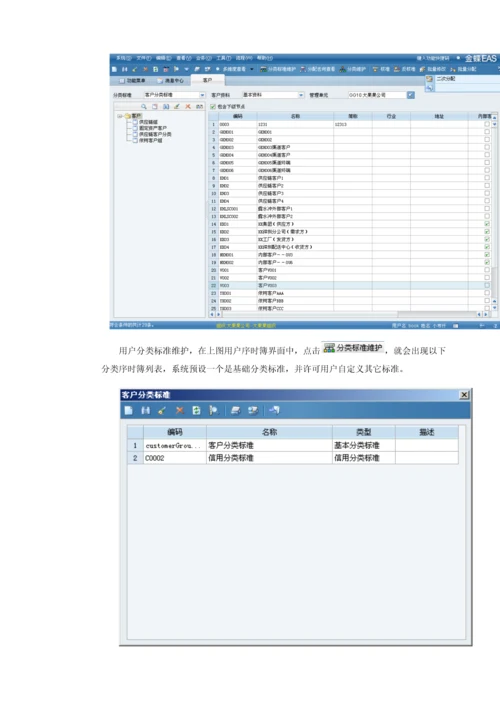Image resolution: width=500 pixels, height=707 pixels.
Task: Click 批量修改 toolbar button
Action: click(x=433, y=69)
